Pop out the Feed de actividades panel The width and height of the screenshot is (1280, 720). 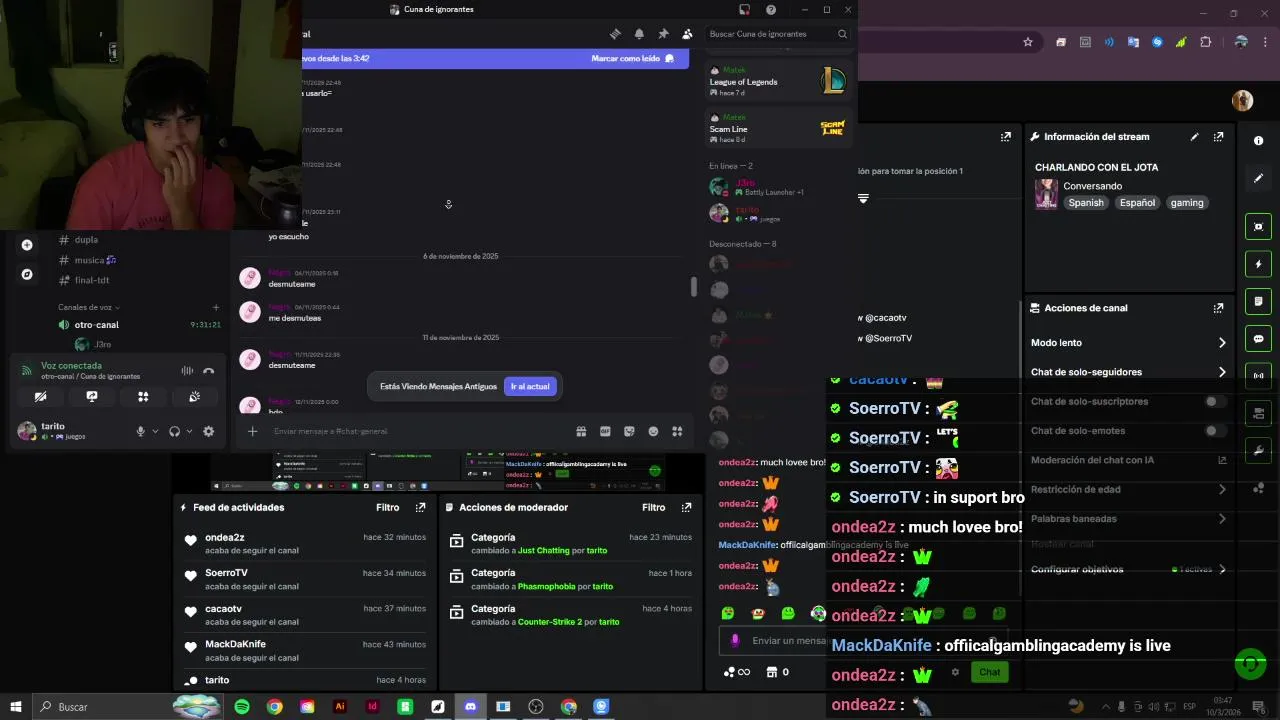pyautogui.click(x=420, y=508)
